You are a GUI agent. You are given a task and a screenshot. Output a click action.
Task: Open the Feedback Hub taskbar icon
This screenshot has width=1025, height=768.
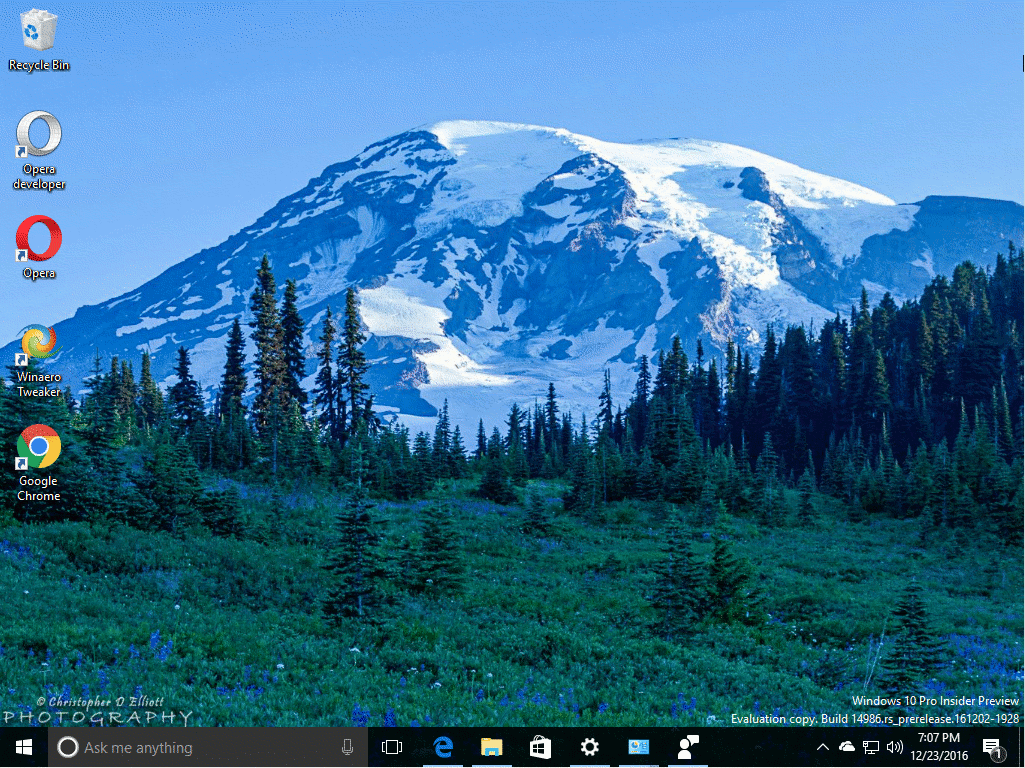[x=688, y=747]
